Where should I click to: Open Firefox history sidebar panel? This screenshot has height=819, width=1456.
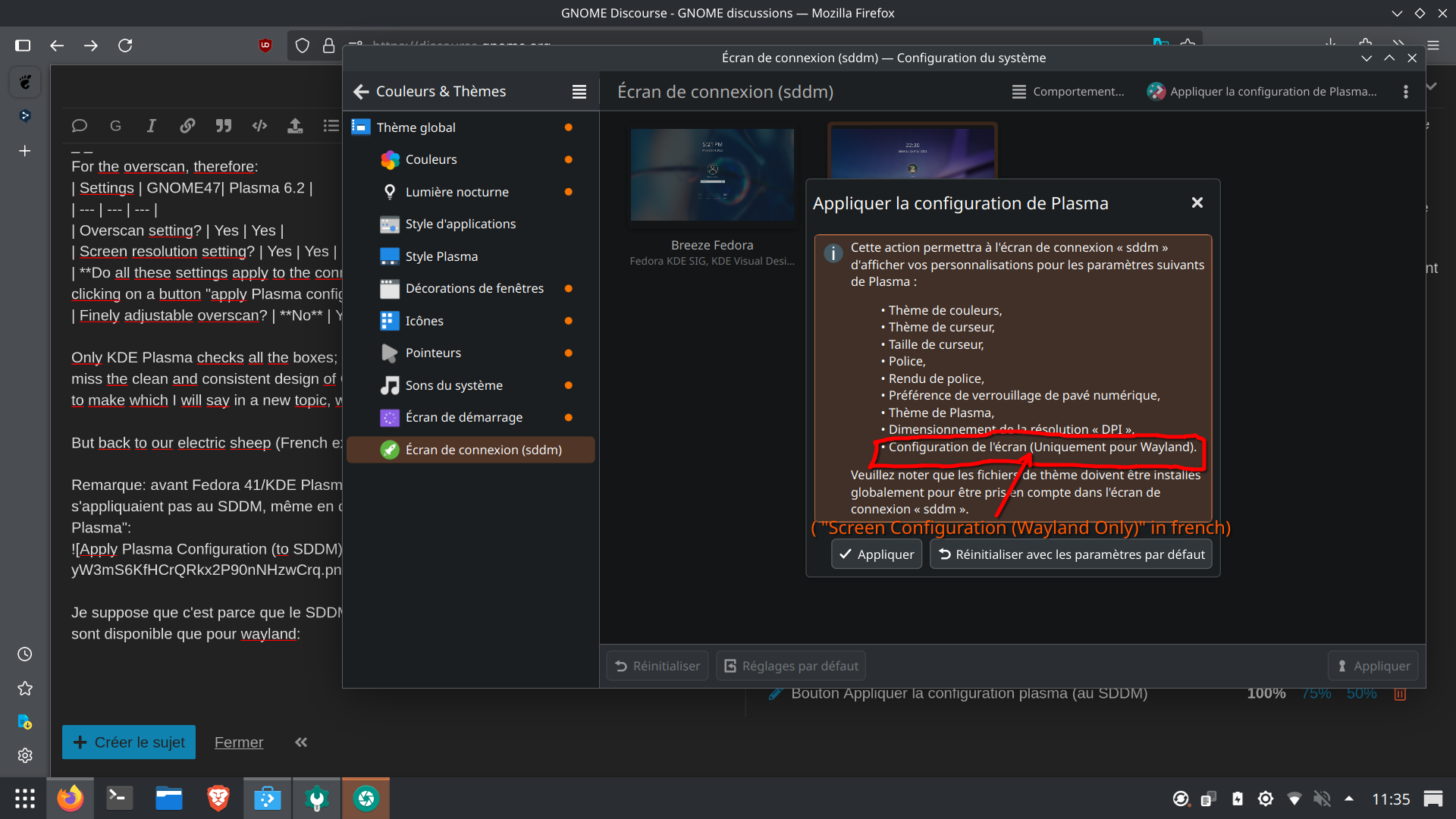click(25, 654)
